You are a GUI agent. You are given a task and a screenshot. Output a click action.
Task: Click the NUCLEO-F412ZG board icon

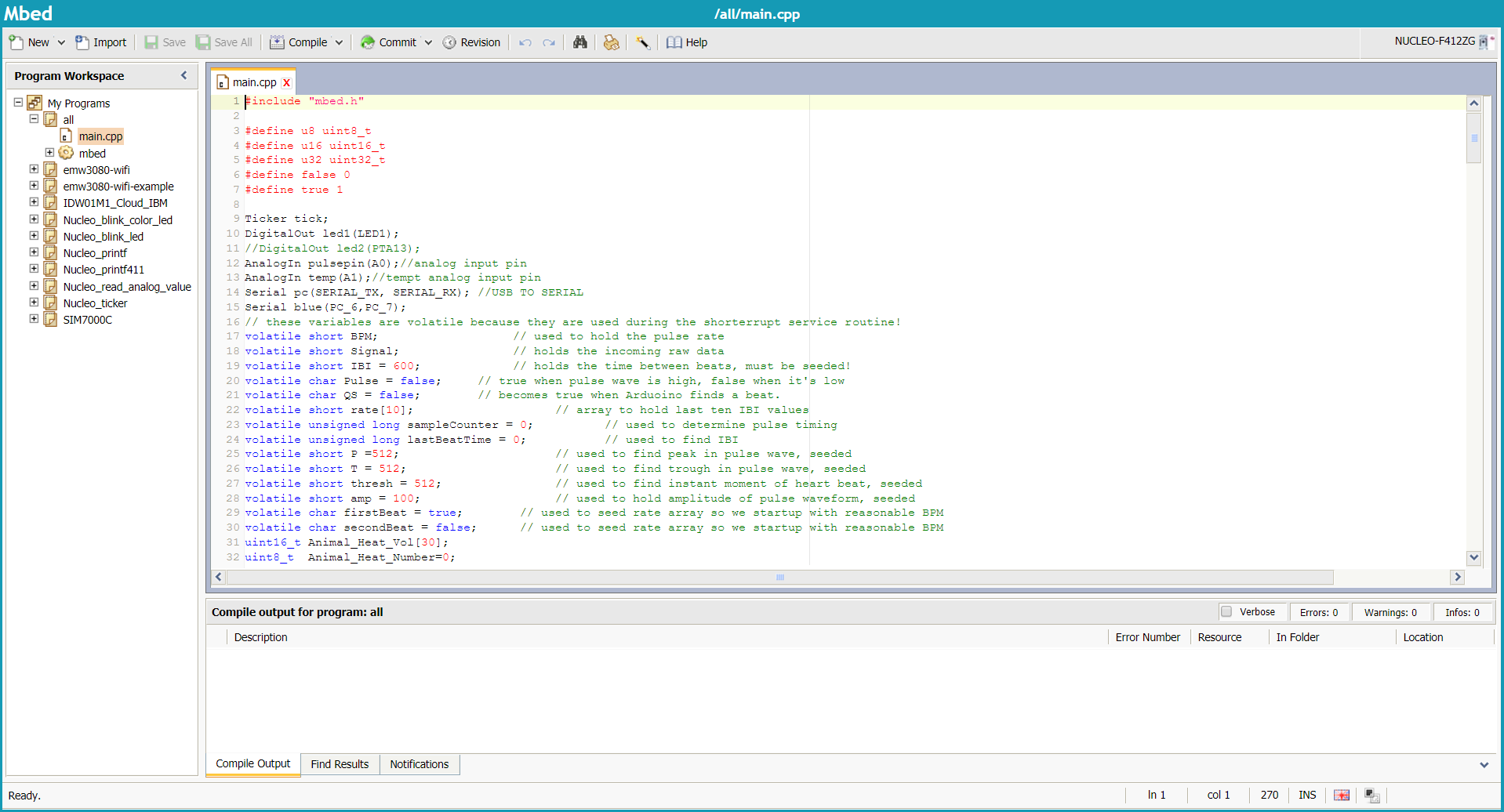(x=1484, y=42)
